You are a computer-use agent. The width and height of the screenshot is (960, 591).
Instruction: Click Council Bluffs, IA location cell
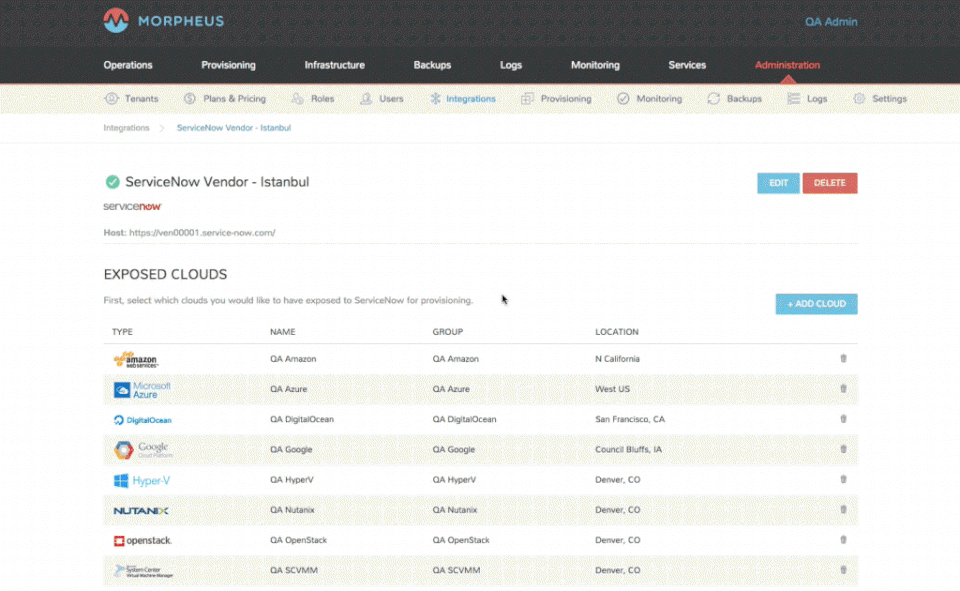pyautogui.click(x=628, y=449)
